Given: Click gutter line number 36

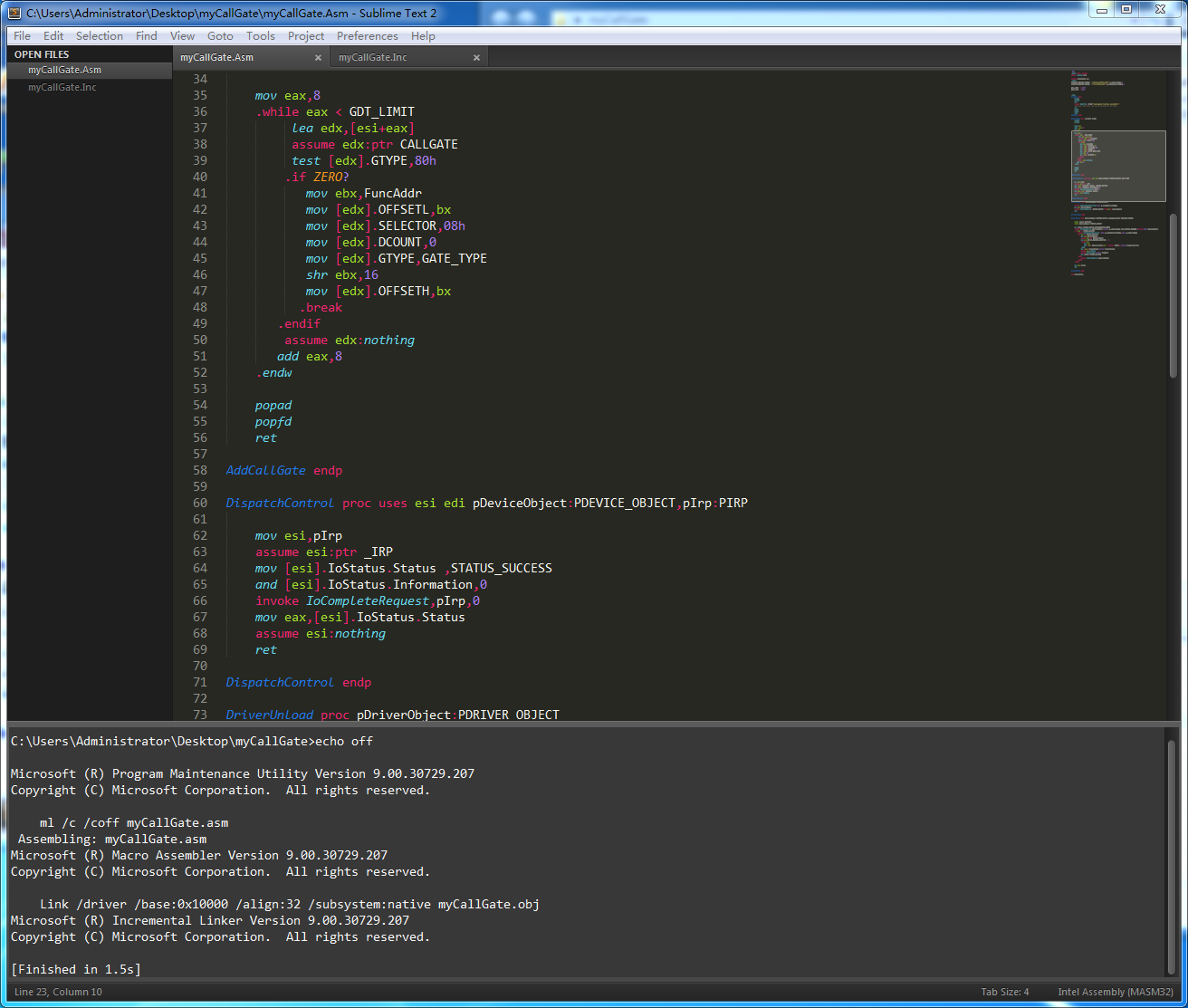Looking at the screenshot, I should [200, 112].
